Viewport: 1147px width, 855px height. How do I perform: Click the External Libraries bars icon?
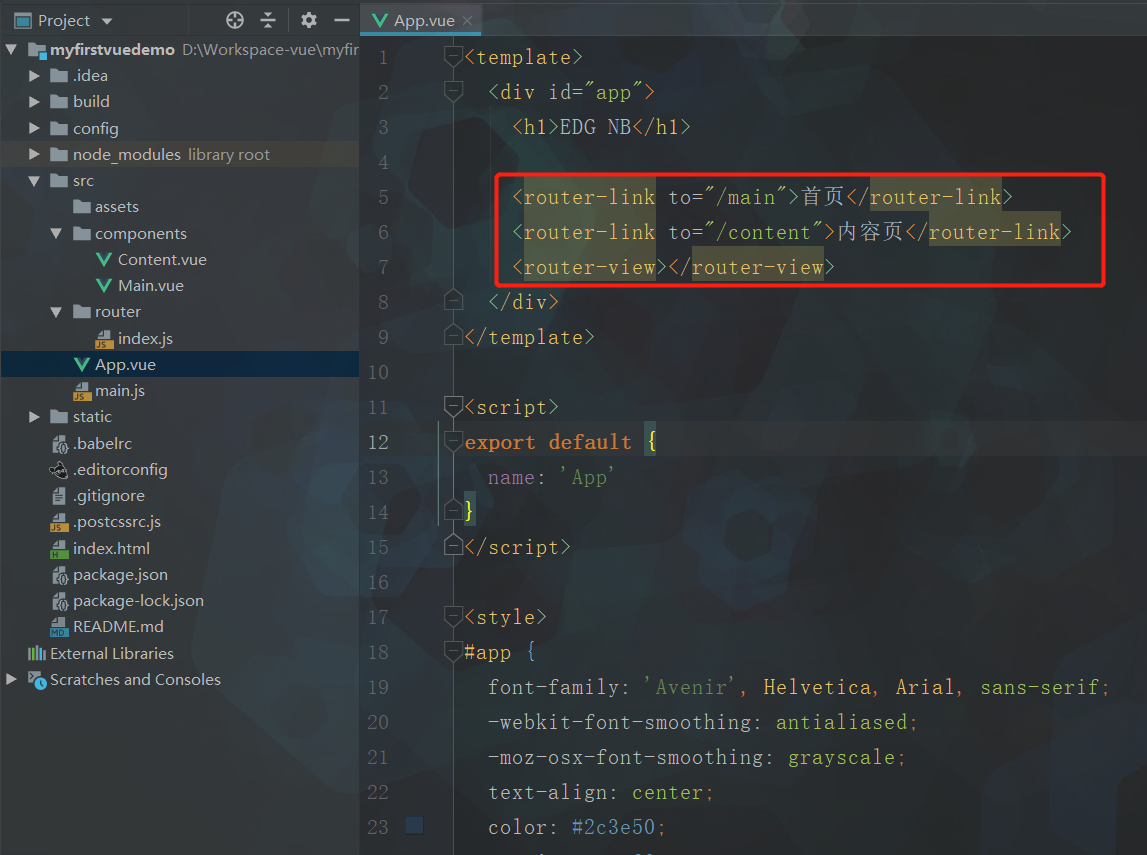click(37, 653)
